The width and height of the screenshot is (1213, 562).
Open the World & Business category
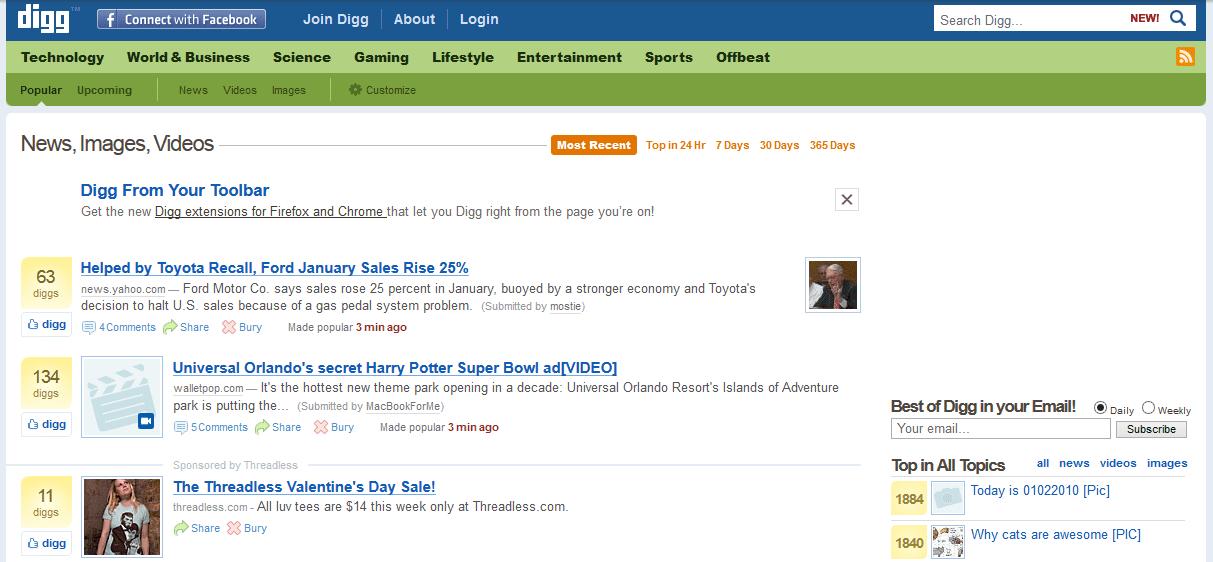(188, 57)
